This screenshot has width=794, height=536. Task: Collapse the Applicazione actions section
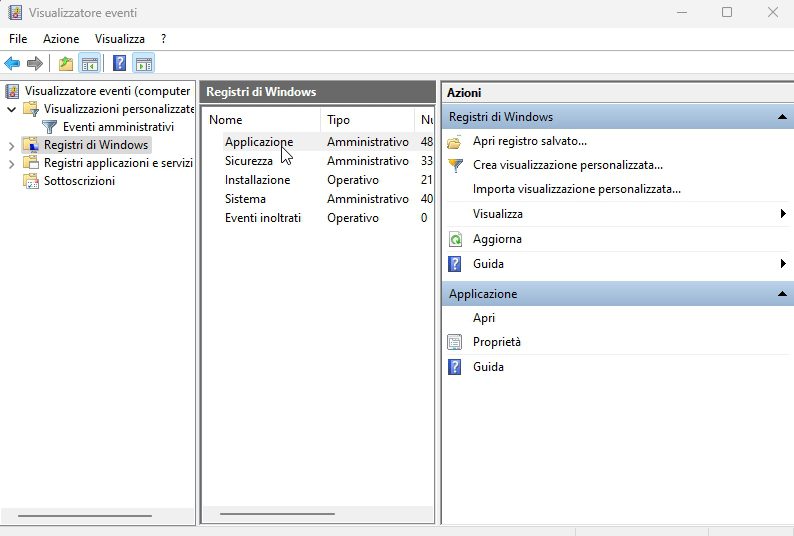782,294
